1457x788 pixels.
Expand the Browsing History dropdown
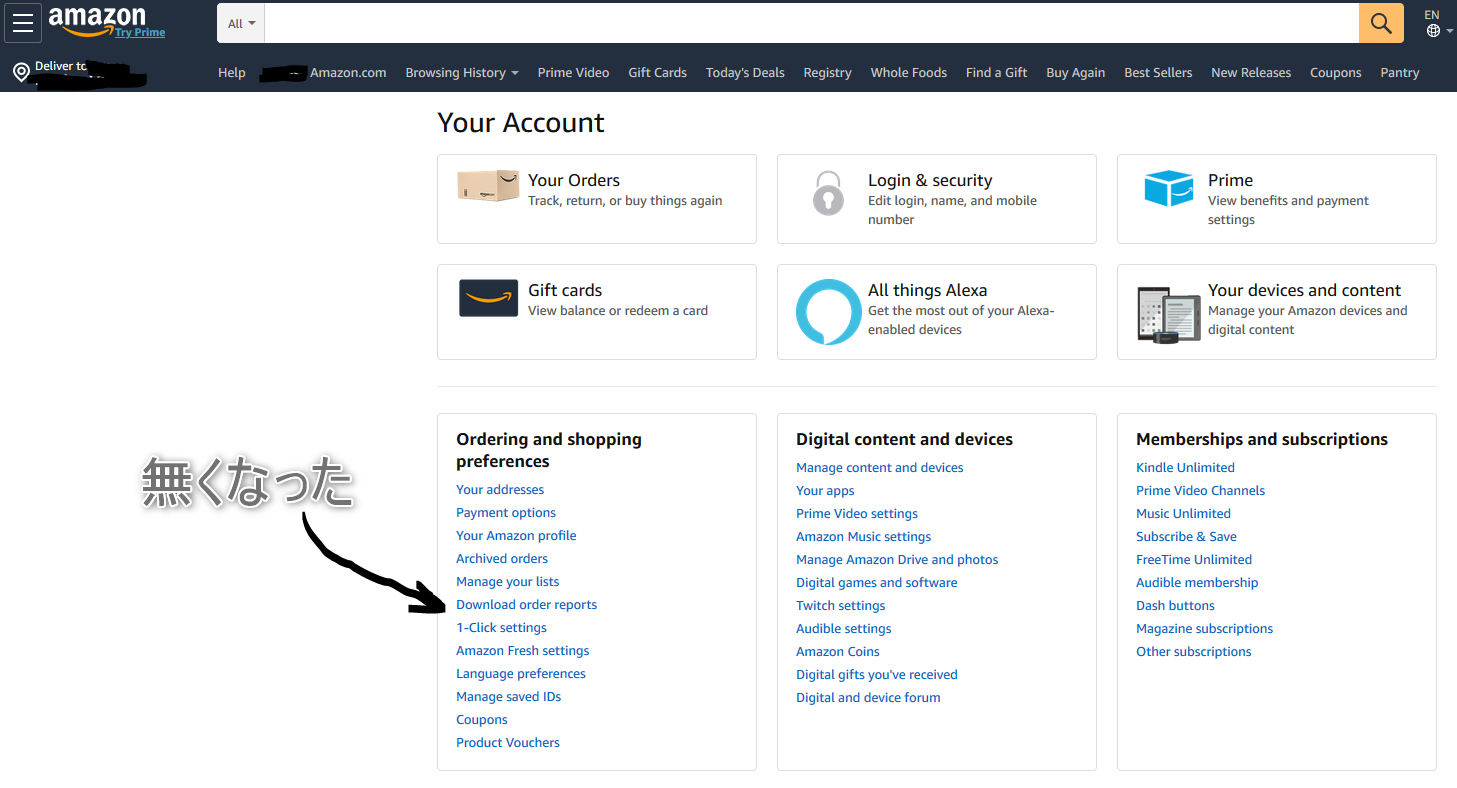click(x=462, y=73)
